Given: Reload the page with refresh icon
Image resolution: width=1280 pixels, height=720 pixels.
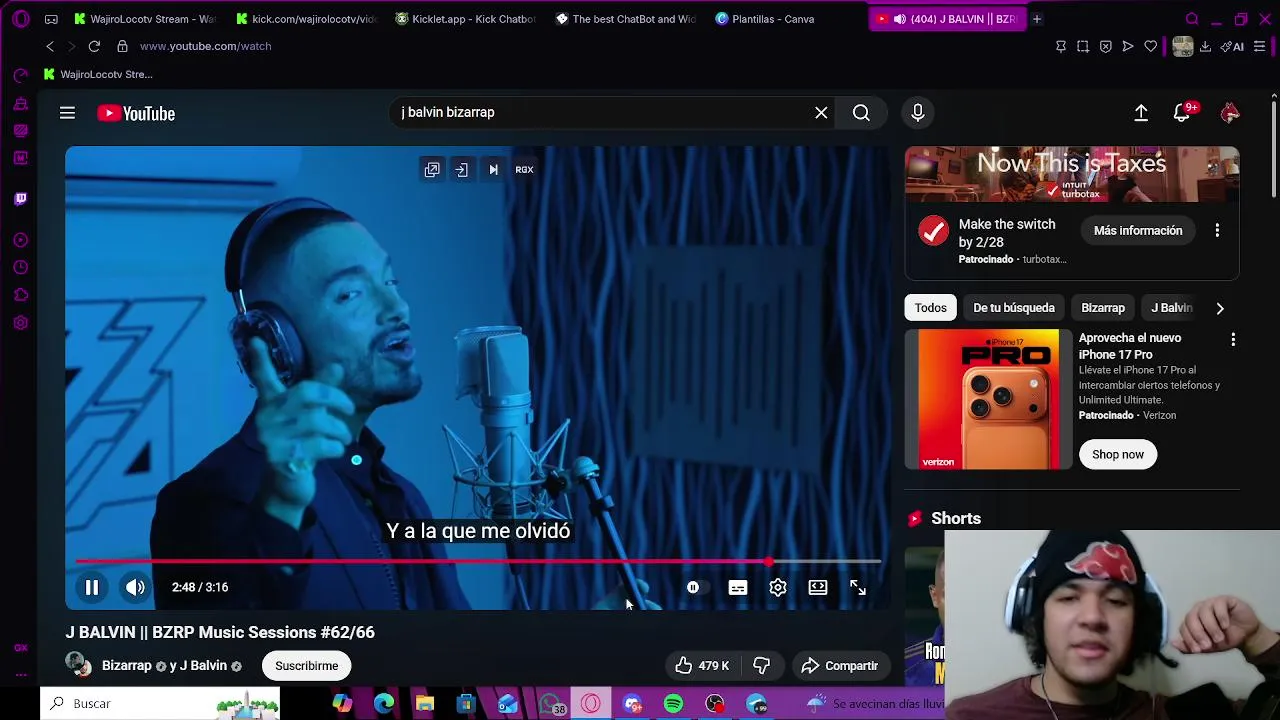Looking at the screenshot, I should (x=94, y=46).
